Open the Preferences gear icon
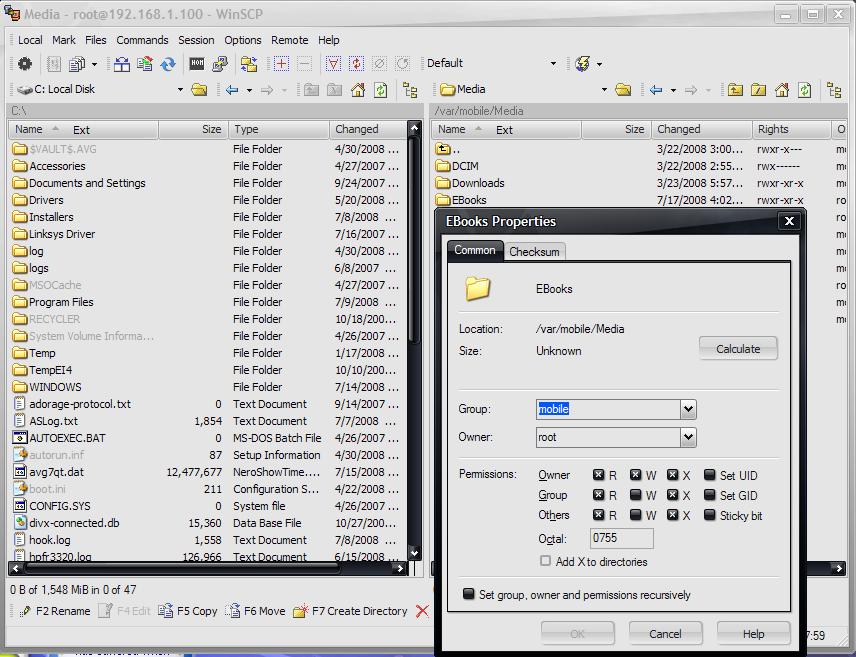This screenshot has height=657, width=856. [x=25, y=64]
